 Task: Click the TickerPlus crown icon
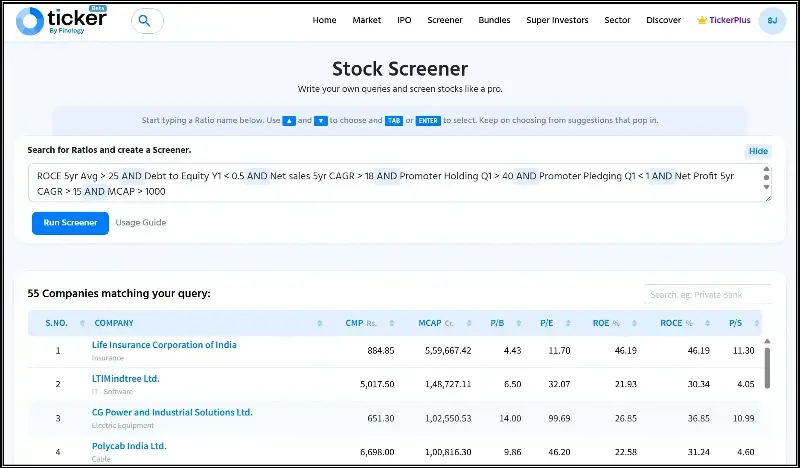point(702,20)
